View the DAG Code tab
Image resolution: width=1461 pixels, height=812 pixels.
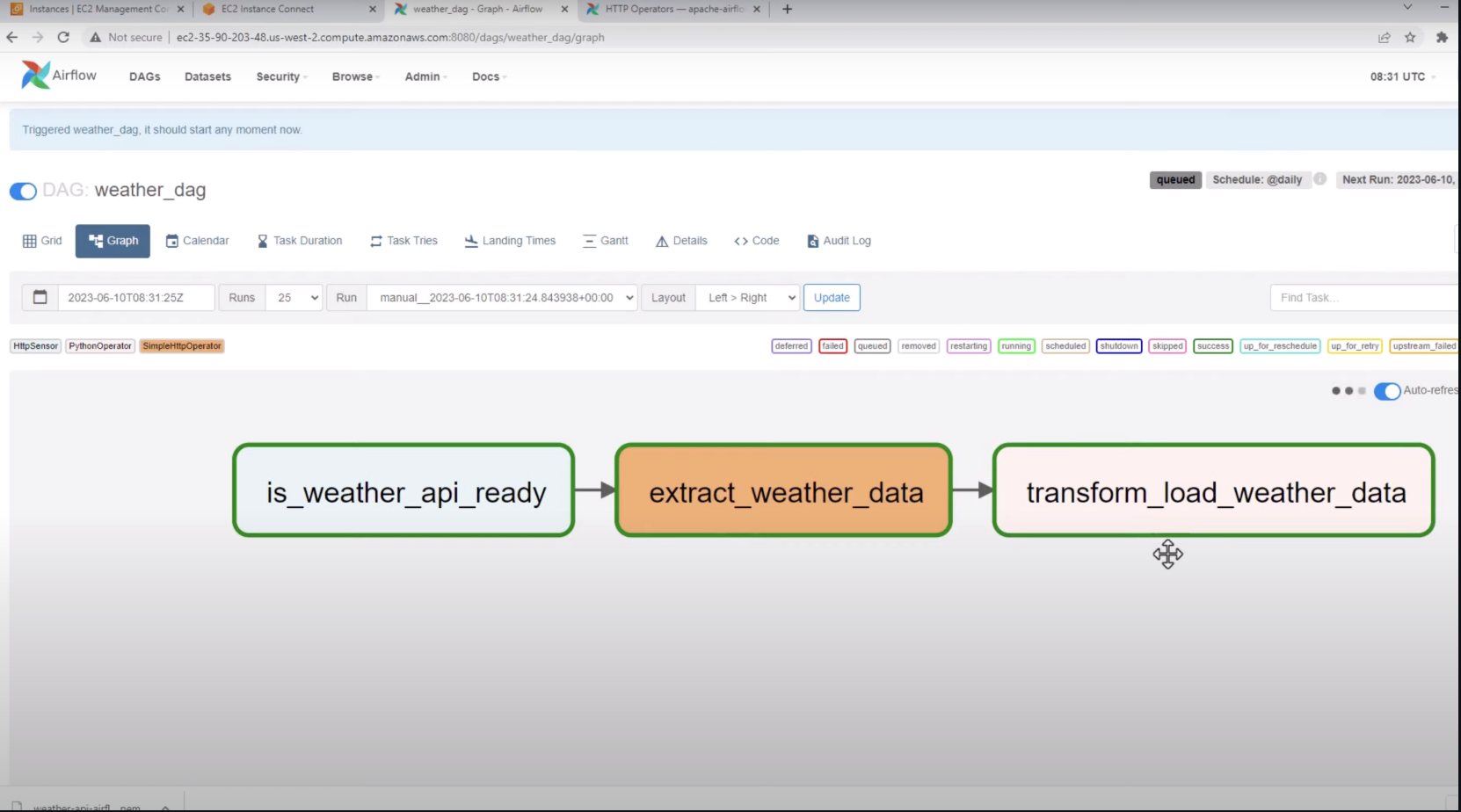pyautogui.click(x=757, y=241)
